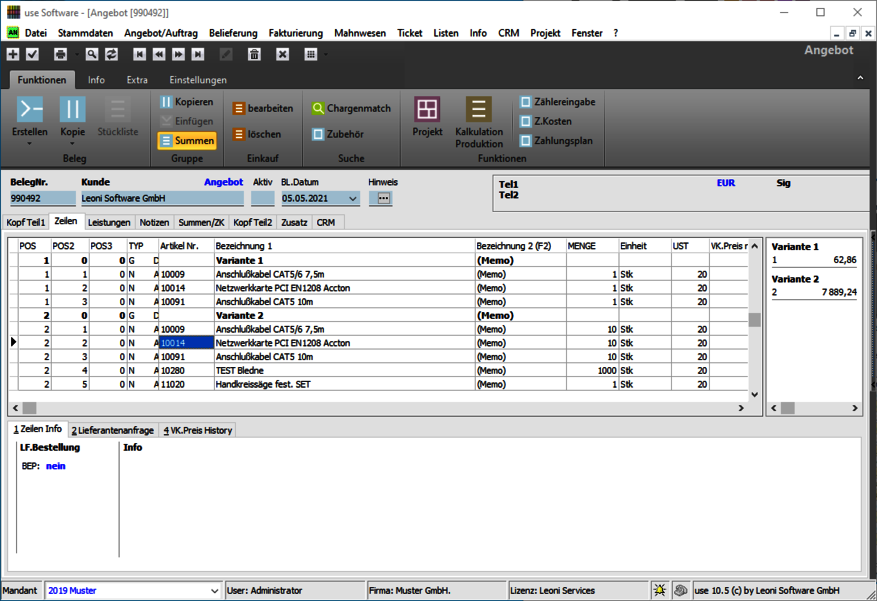Click the magnifier search icon in toolbar

tap(91, 54)
